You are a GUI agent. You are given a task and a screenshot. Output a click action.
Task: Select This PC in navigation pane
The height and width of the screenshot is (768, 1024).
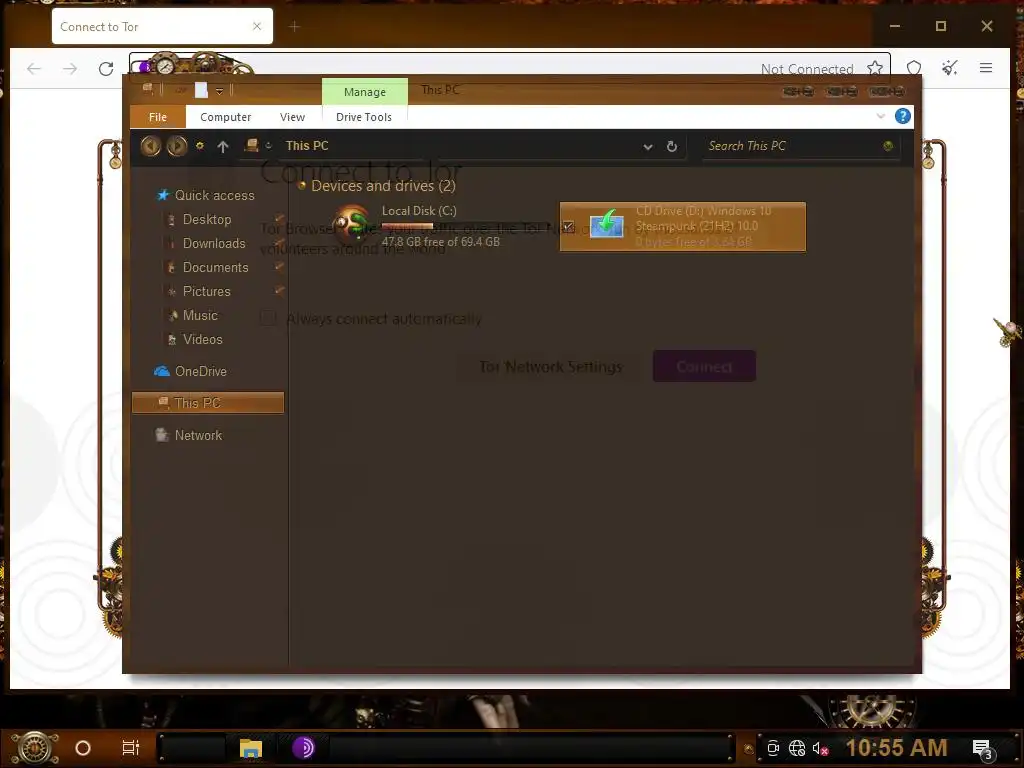click(208, 403)
